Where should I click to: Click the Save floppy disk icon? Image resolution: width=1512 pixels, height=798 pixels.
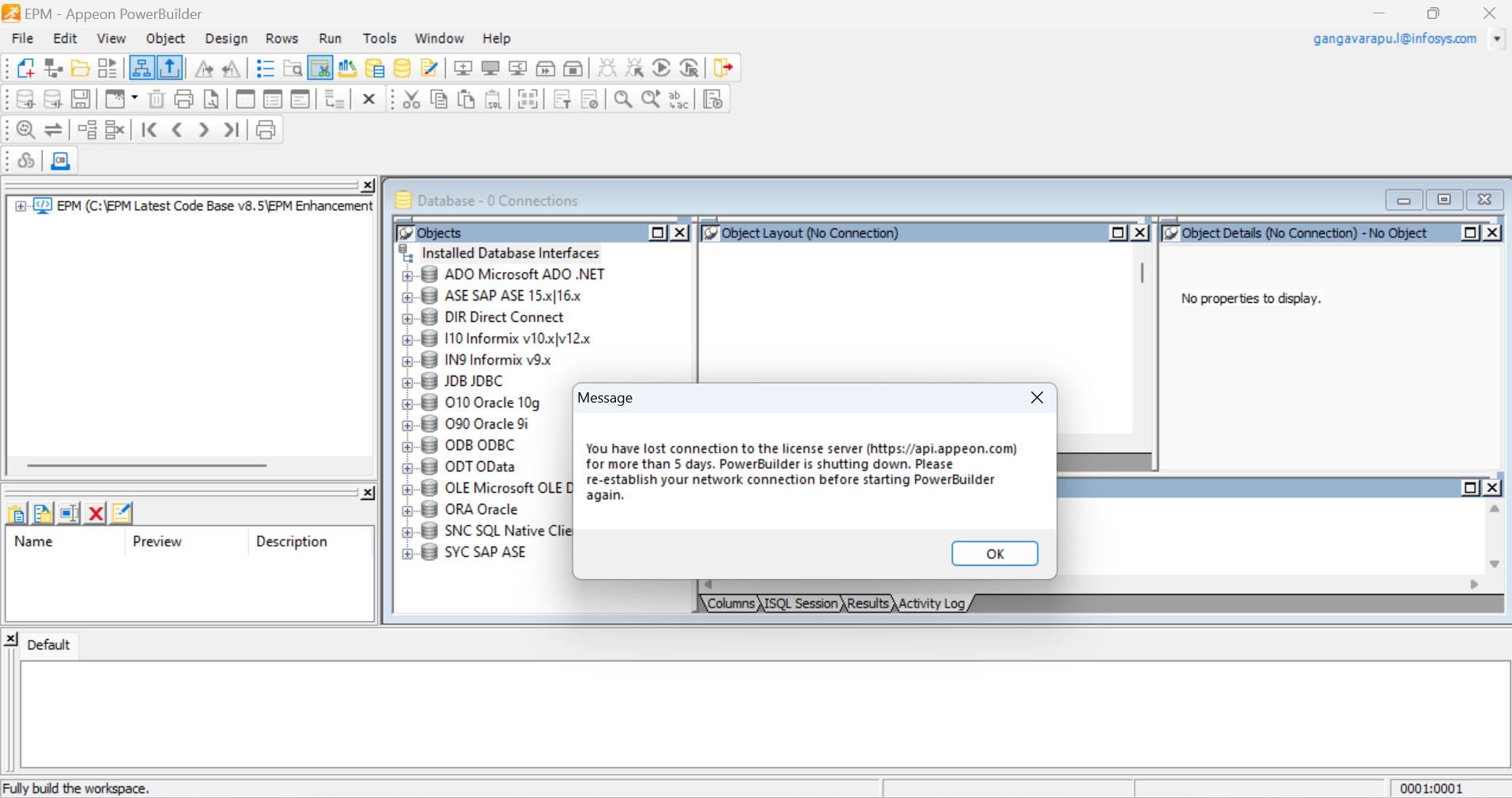tap(80, 100)
